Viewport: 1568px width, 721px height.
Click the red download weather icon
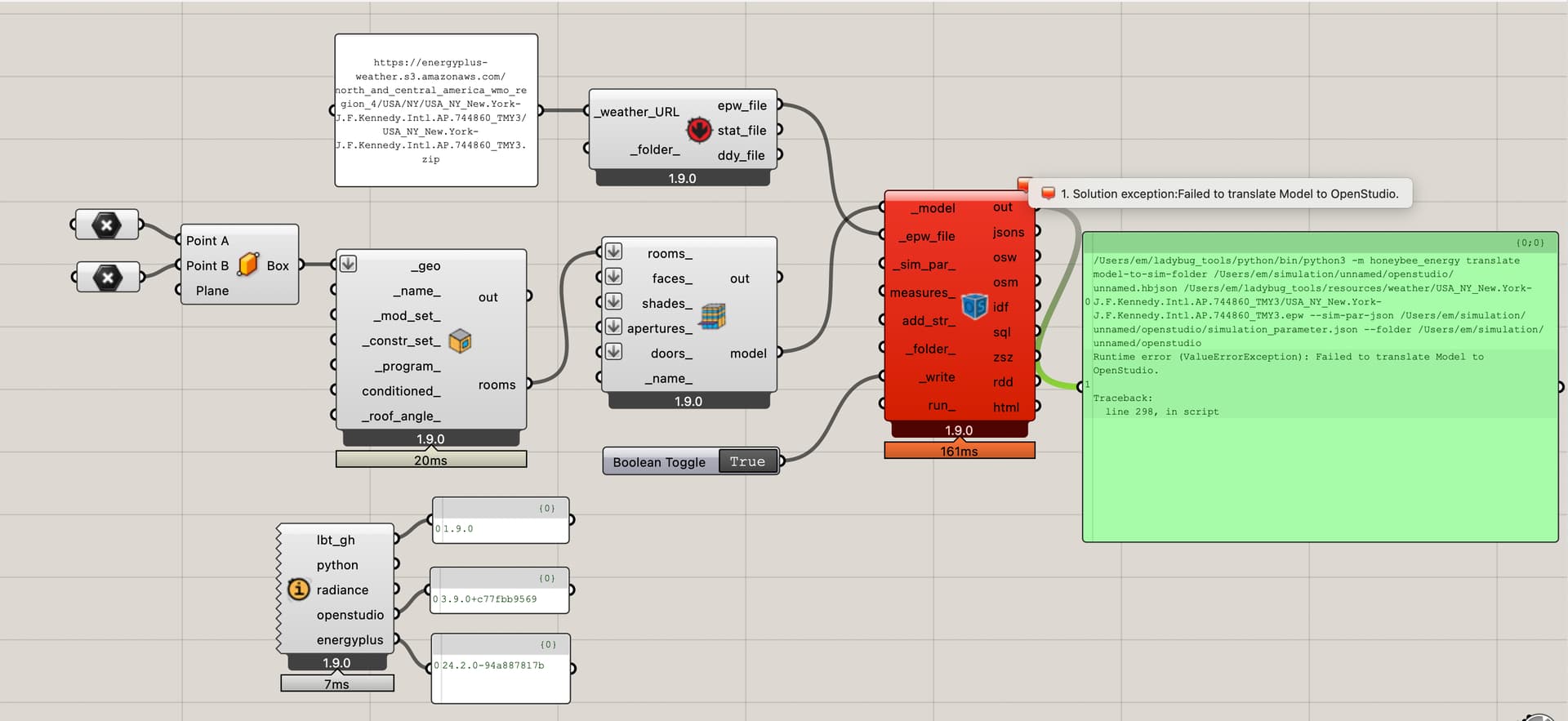(699, 130)
